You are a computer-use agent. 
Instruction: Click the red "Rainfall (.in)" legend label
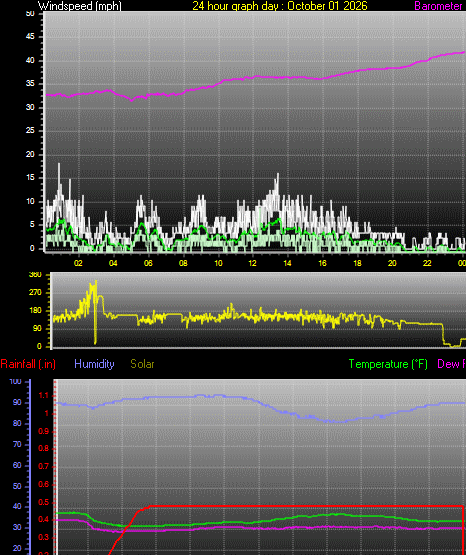click(x=28, y=364)
